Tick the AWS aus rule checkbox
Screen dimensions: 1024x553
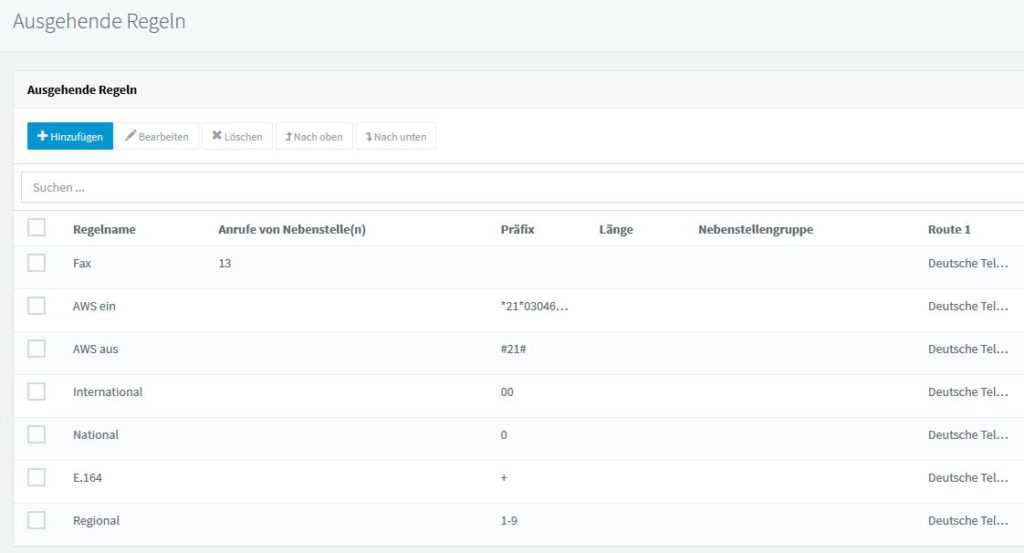click(x=37, y=349)
